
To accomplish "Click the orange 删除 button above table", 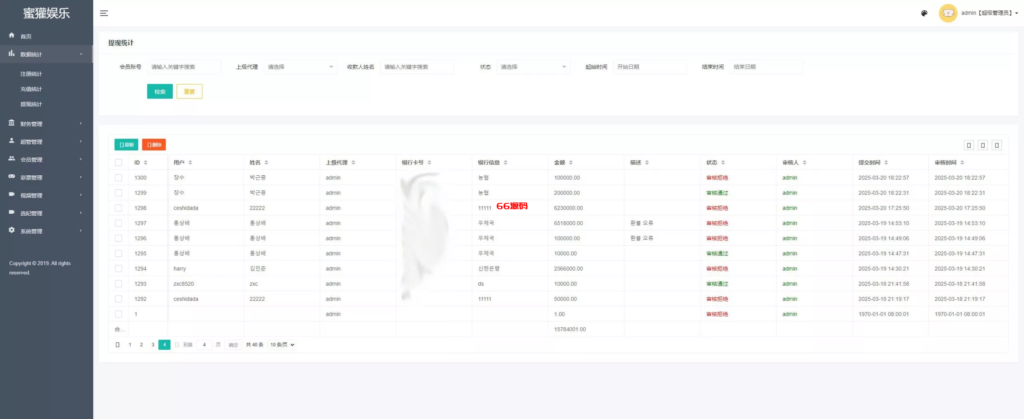I will click(153, 145).
